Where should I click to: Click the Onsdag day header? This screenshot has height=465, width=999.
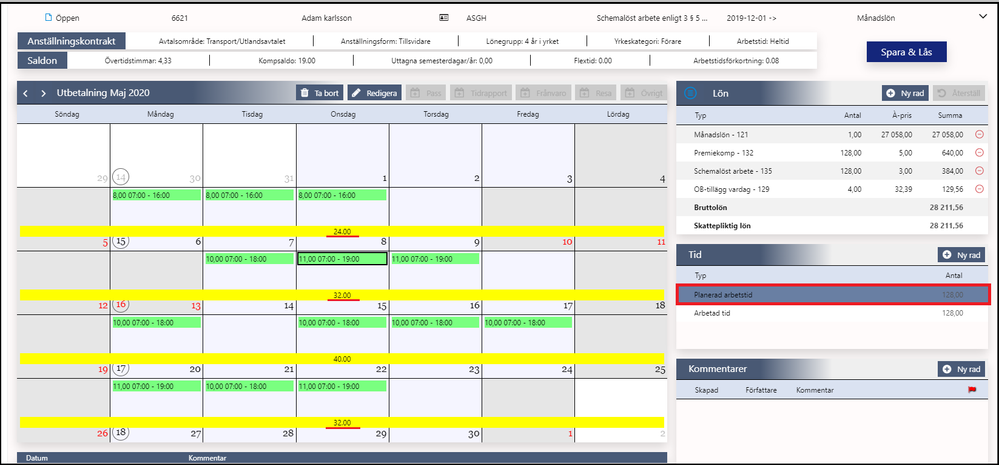tap(343, 115)
